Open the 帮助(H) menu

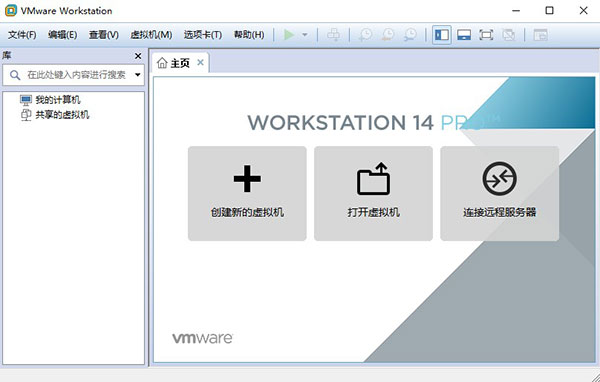(x=249, y=35)
